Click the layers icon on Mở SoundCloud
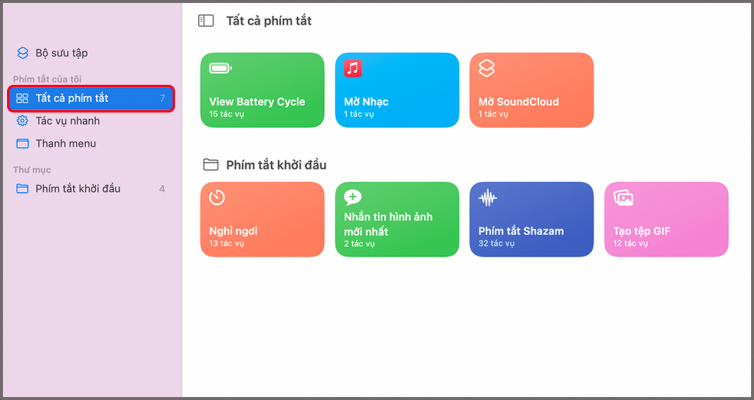 487,69
